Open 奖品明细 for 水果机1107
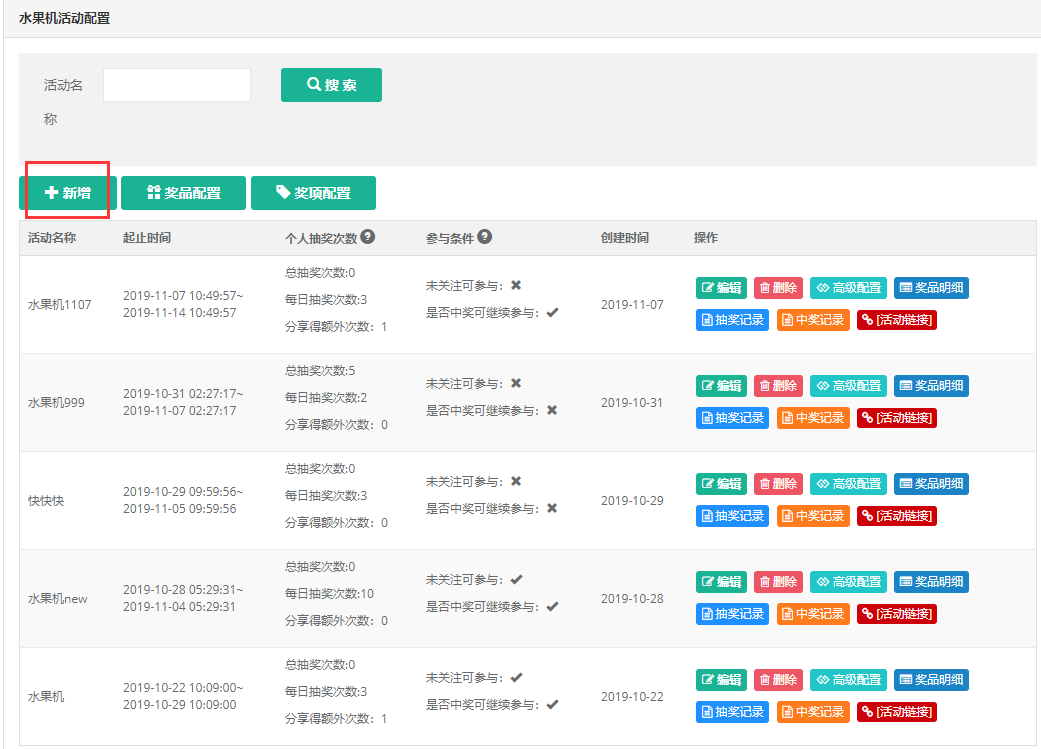This screenshot has width=1041, height=749. [931, 288]
